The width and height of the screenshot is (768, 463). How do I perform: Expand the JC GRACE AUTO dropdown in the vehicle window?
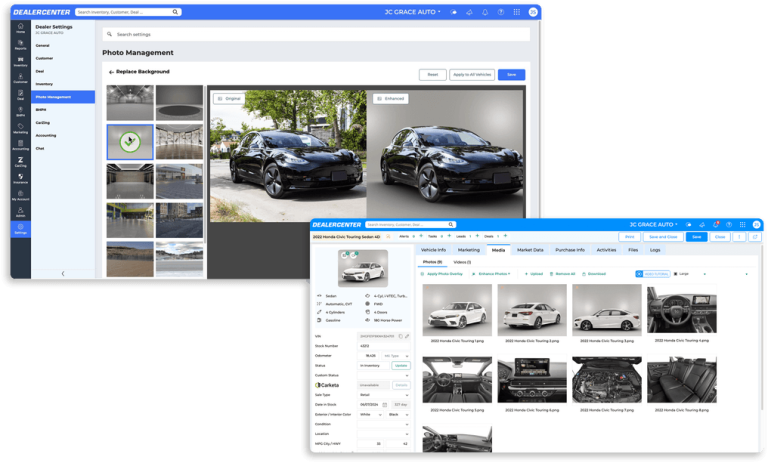[x=653, y=224]
